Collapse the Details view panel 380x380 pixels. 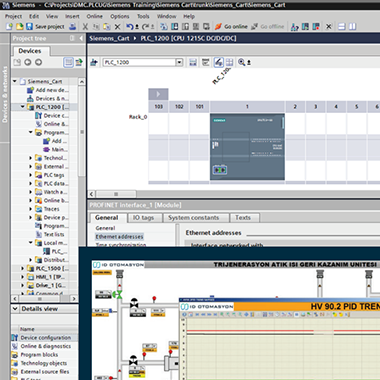tap(15, 309)
